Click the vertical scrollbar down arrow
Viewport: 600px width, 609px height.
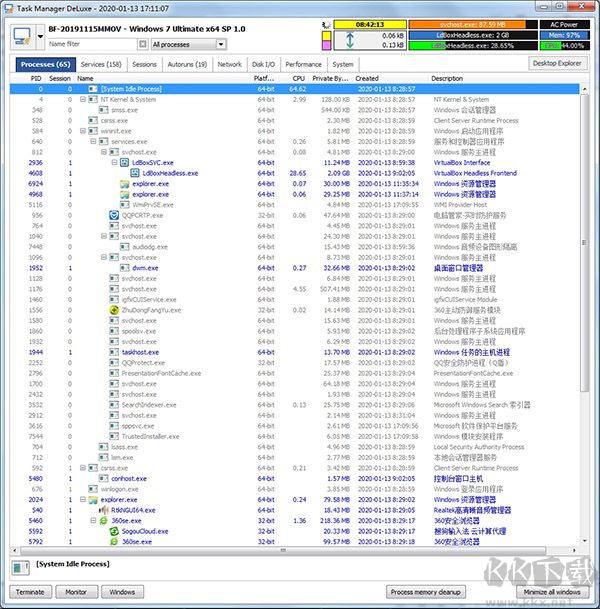(x=584, y=541)
